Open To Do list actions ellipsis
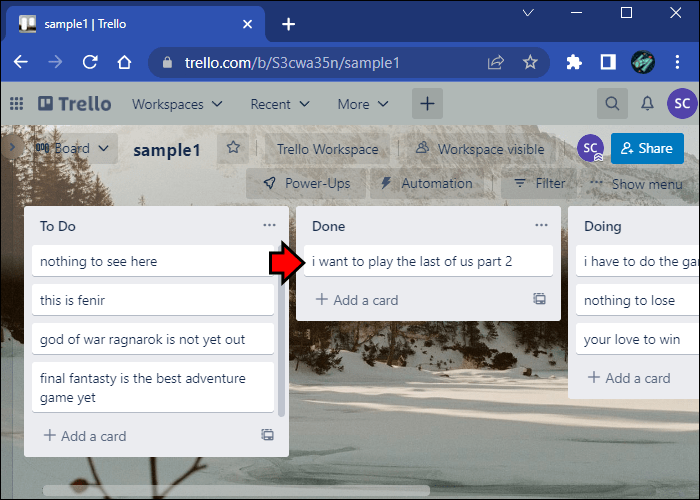 pyautogui.click(x=269, y=225)
